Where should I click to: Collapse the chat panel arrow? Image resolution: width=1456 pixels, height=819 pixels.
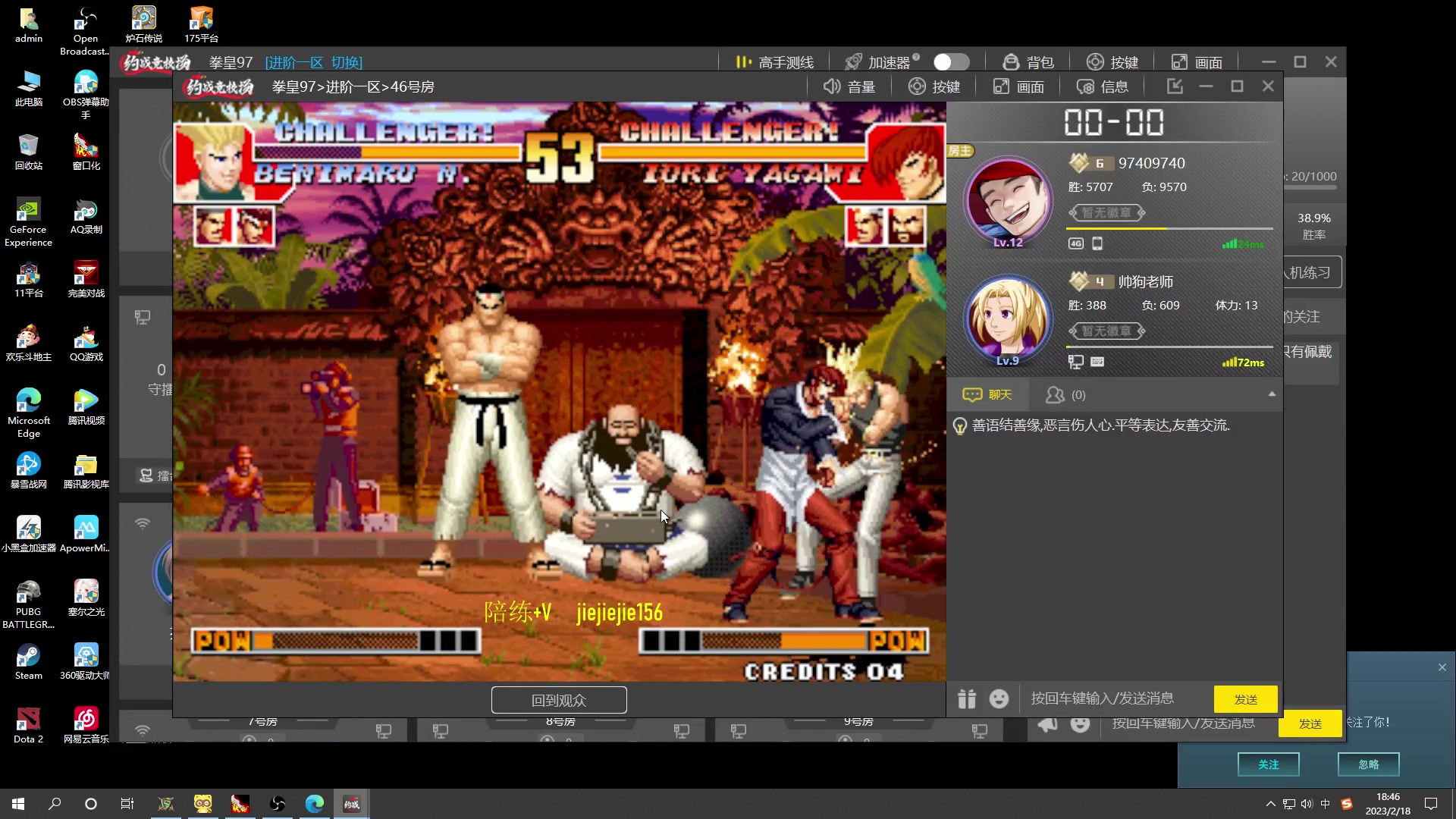click(x=1272, y=394)
